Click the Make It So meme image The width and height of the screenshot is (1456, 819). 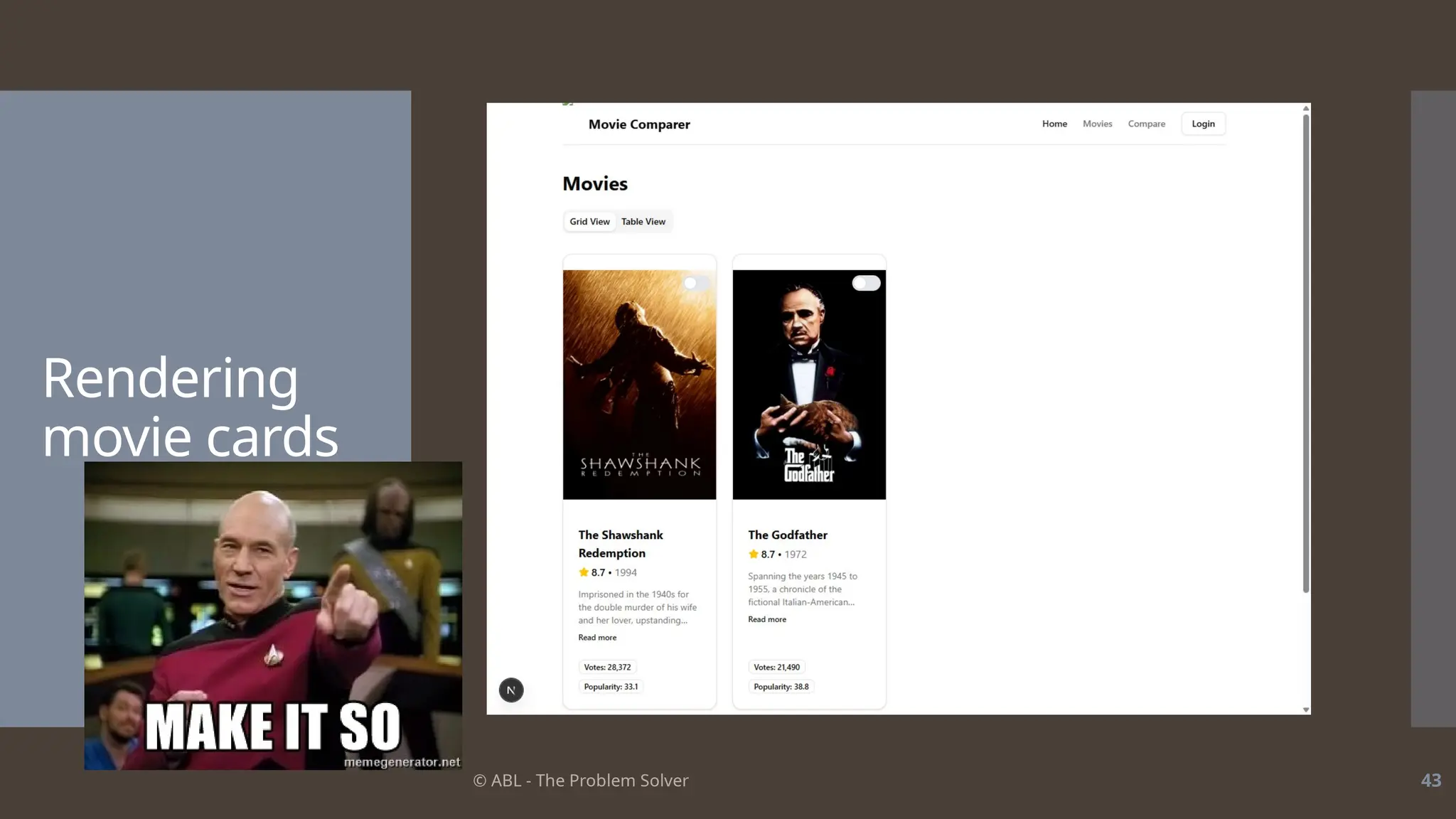tap(273, 615)
